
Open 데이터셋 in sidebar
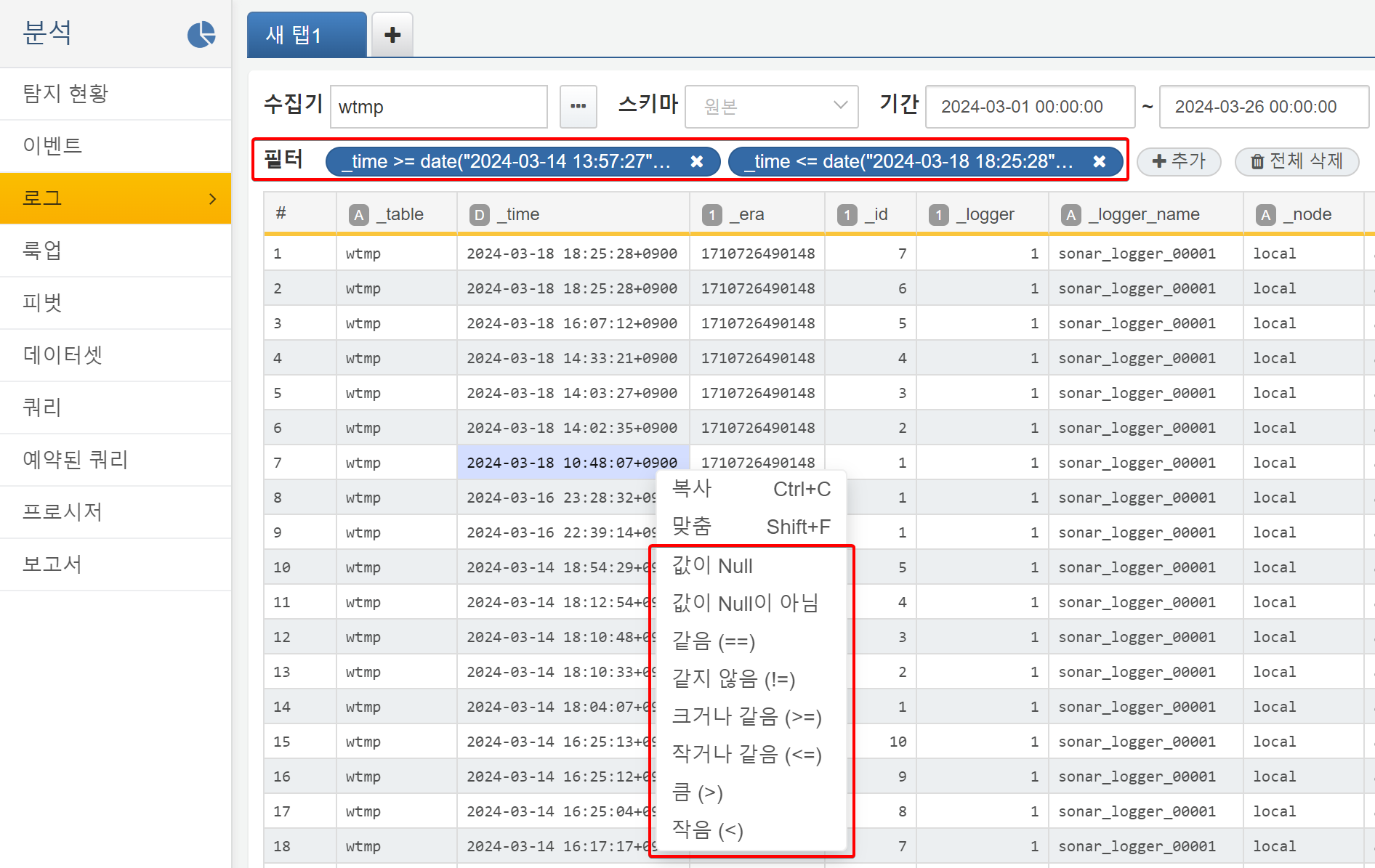click(x=116, y=355)
